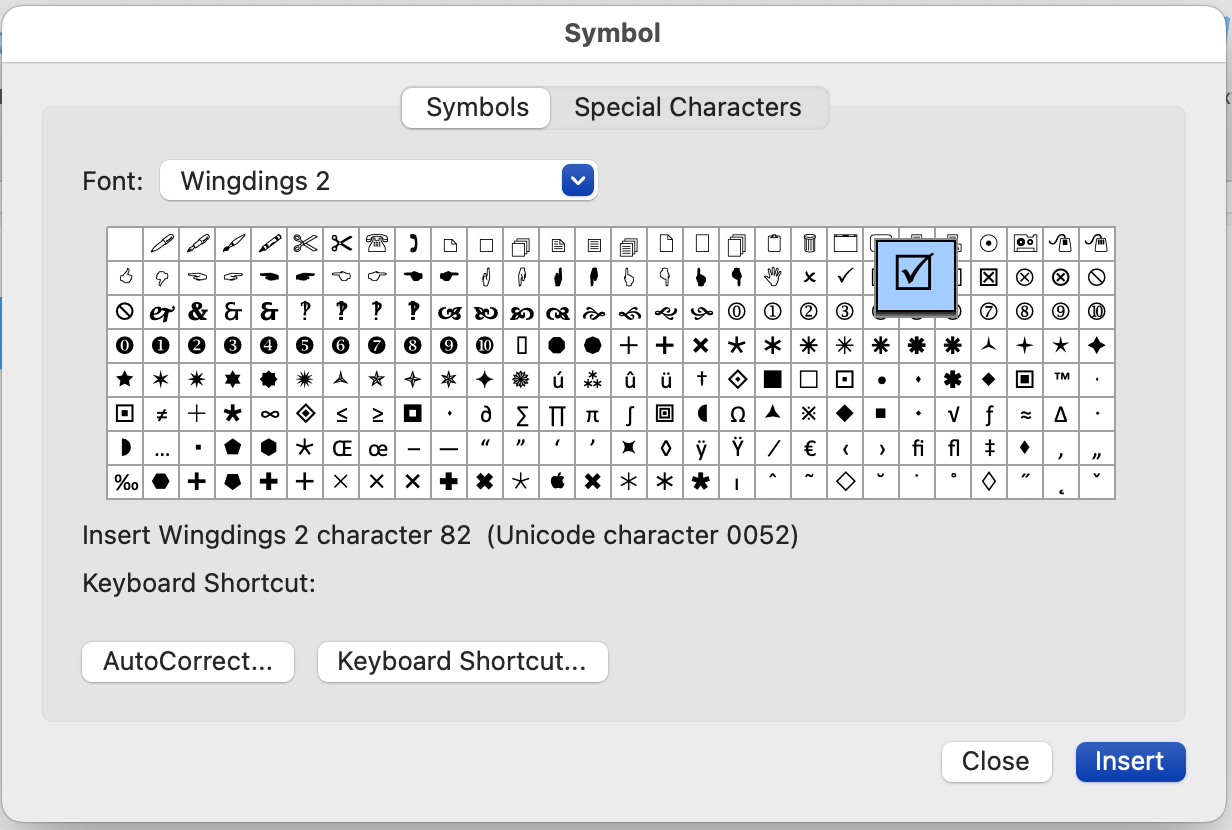This screenshot has height=830, width=1232.
Task: Click the highlighted checked-box symbol
Action: pyautogui.click(x=914, y=277)
